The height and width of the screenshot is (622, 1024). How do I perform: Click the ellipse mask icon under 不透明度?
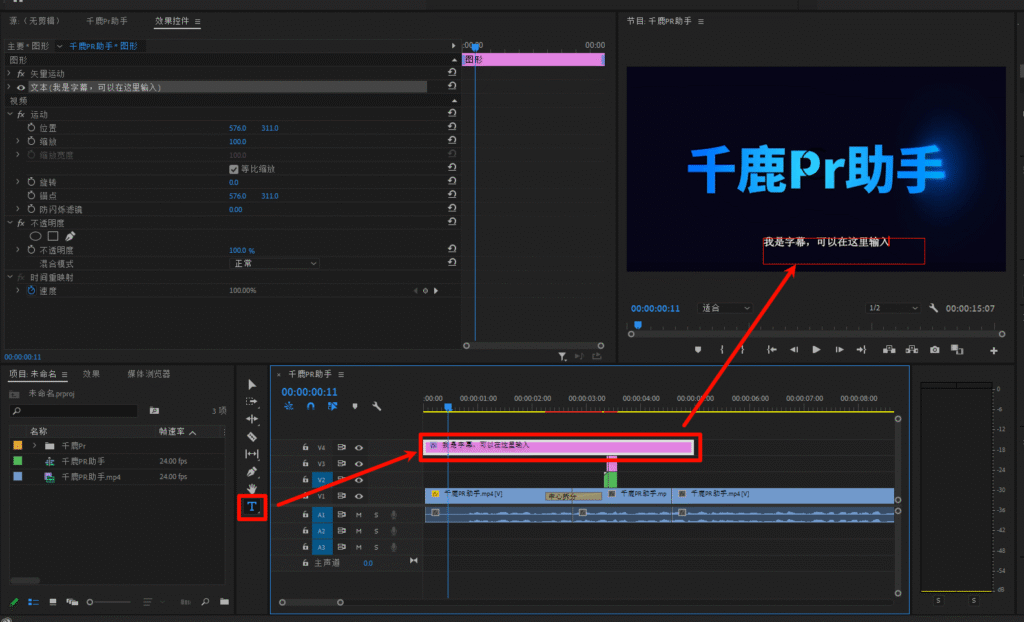pos(34,235)
